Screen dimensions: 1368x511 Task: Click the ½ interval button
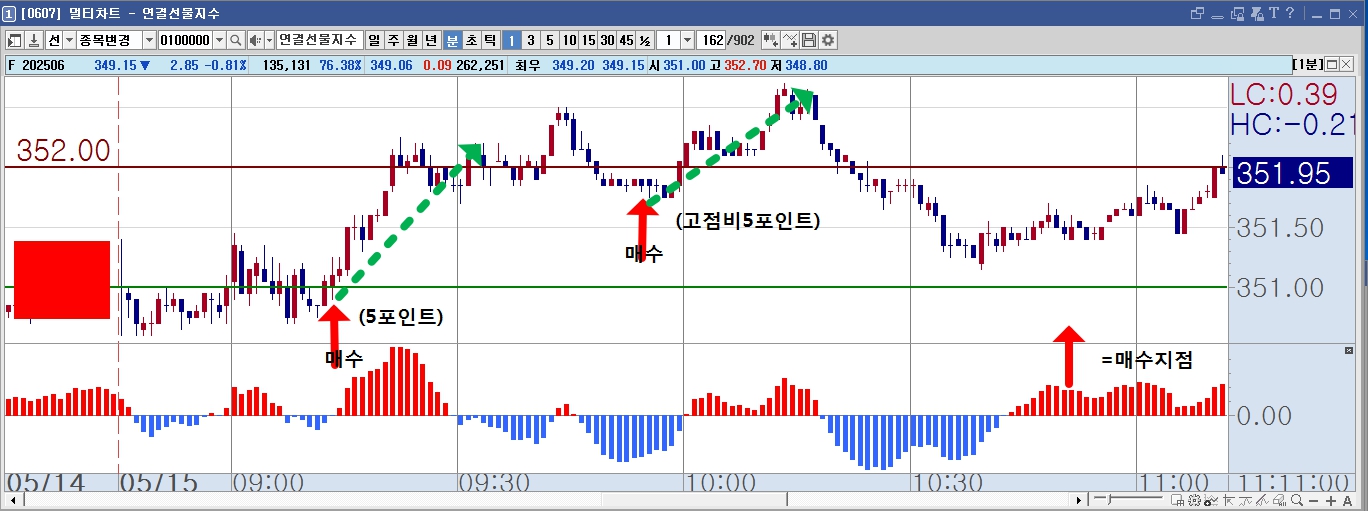[x=645, y=40]
